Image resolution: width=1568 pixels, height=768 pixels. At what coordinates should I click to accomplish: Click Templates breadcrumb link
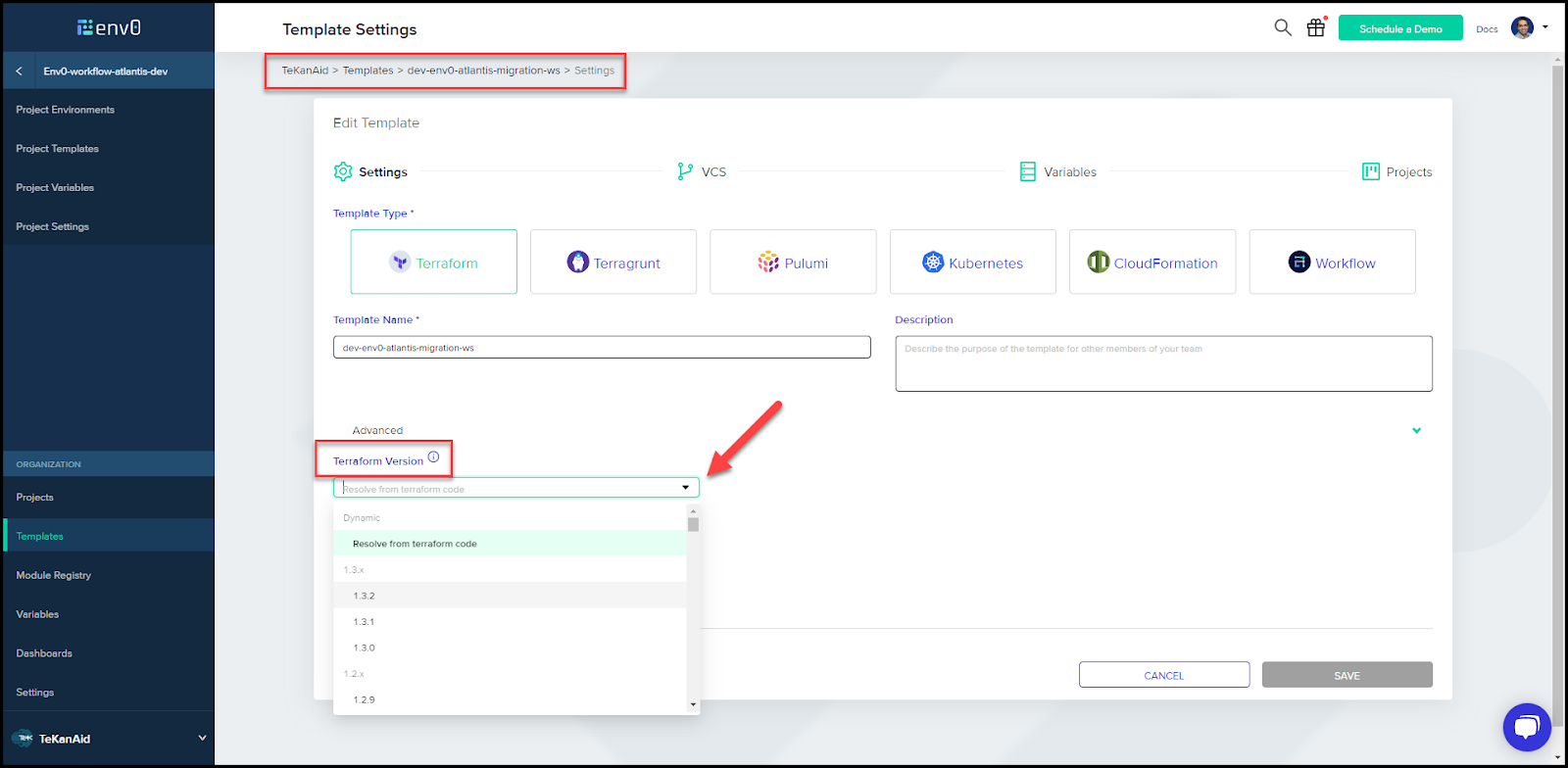pos(367,71)
